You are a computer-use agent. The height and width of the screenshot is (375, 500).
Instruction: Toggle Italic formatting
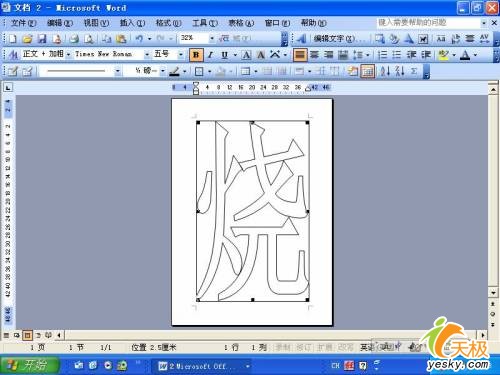[210, 55]
